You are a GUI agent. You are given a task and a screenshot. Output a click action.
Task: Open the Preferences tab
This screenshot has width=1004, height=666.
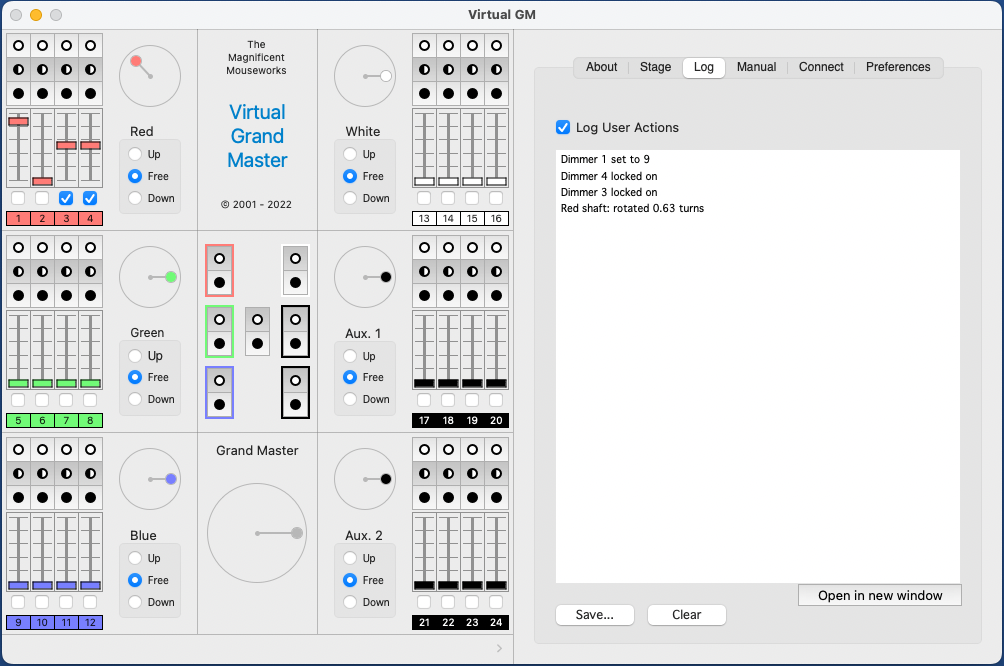pos(897,67)
